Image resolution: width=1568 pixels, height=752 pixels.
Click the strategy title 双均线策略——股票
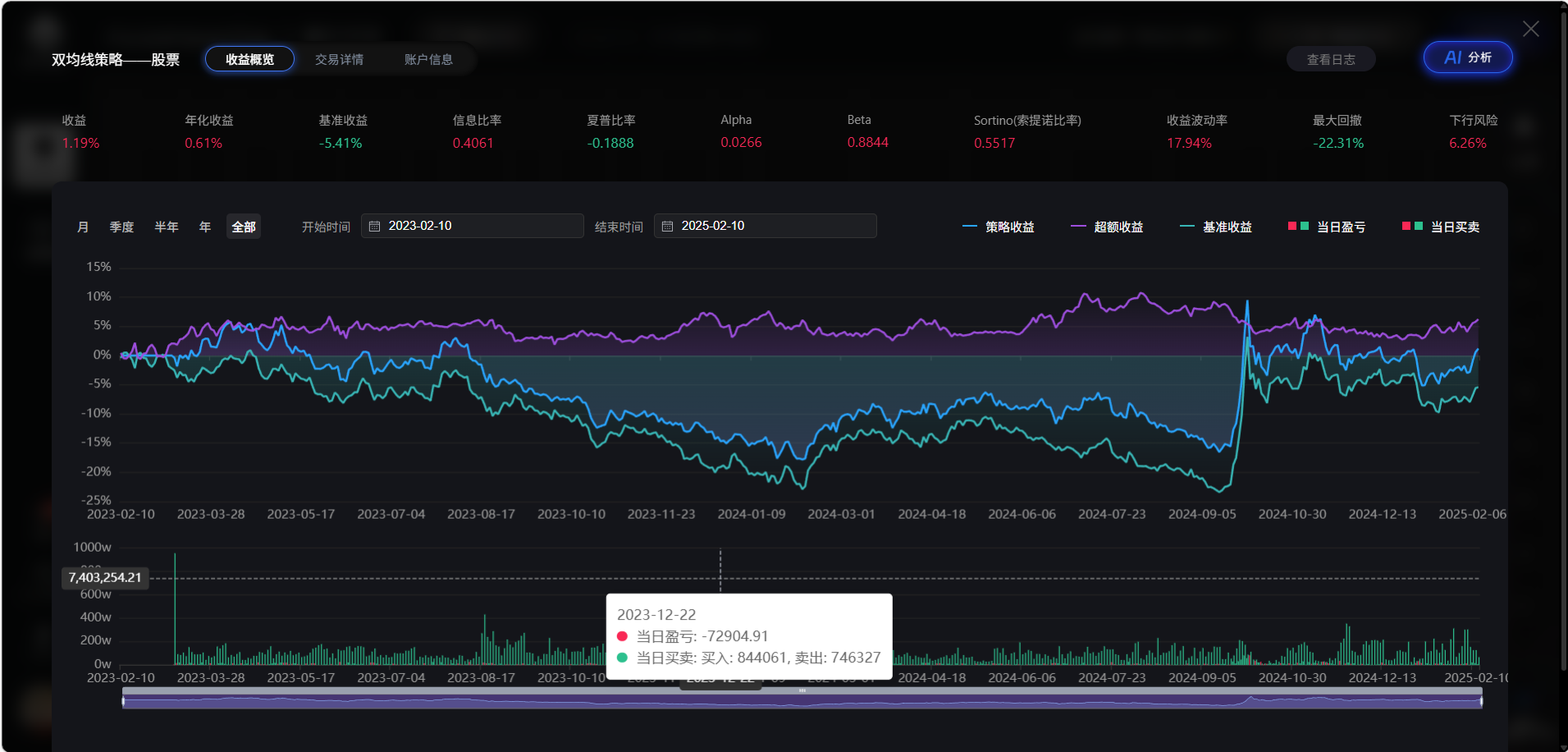116,60
